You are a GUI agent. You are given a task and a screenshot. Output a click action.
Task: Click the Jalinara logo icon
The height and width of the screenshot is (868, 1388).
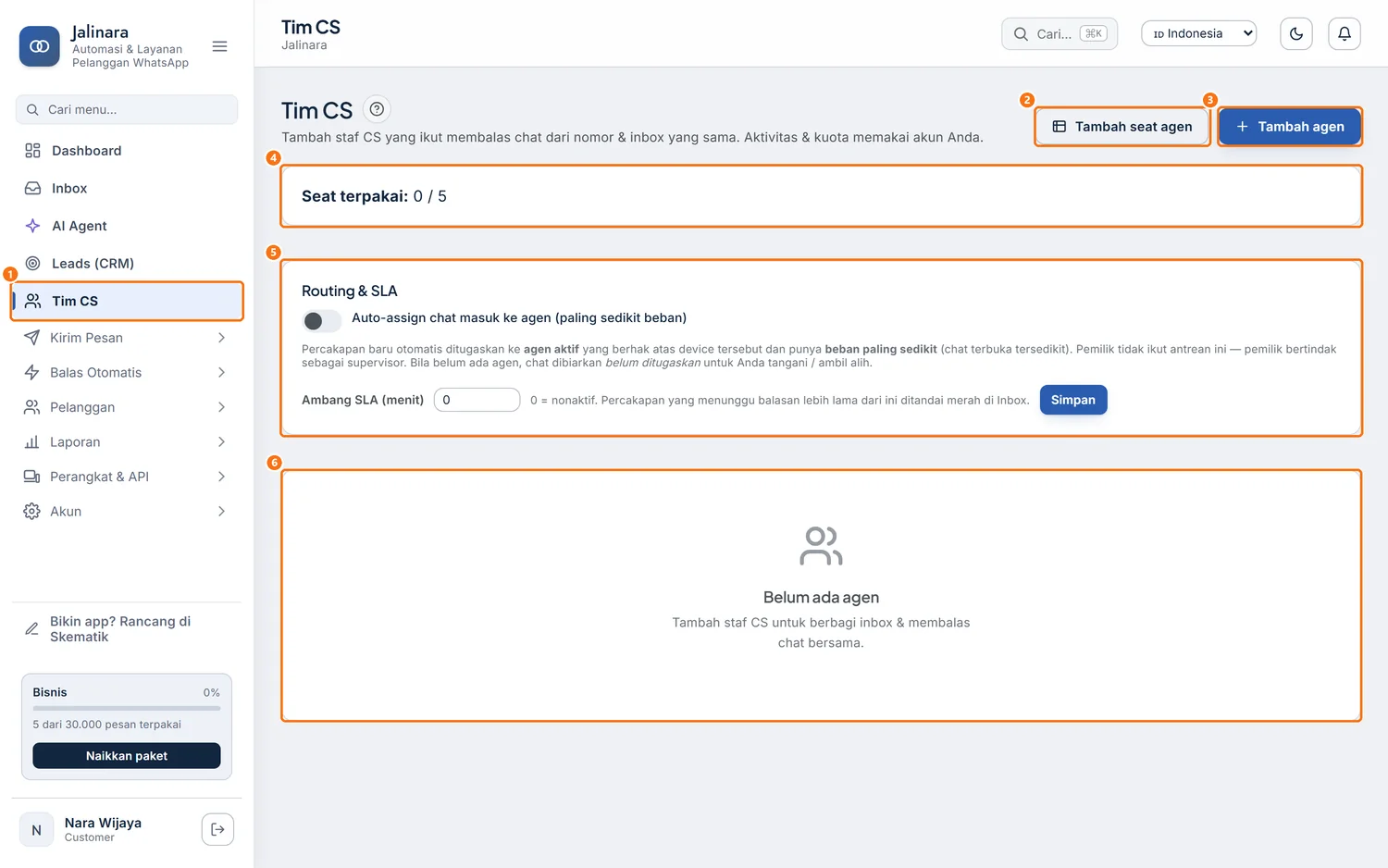(x=39, y=46)
